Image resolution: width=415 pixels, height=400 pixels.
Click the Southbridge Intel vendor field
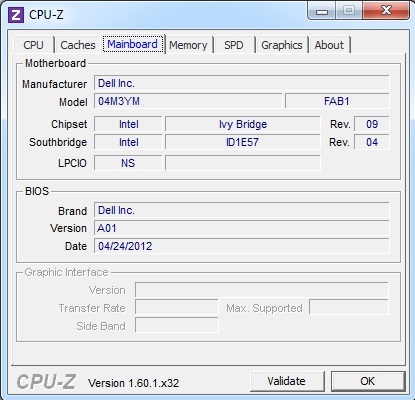pos(128,142)
